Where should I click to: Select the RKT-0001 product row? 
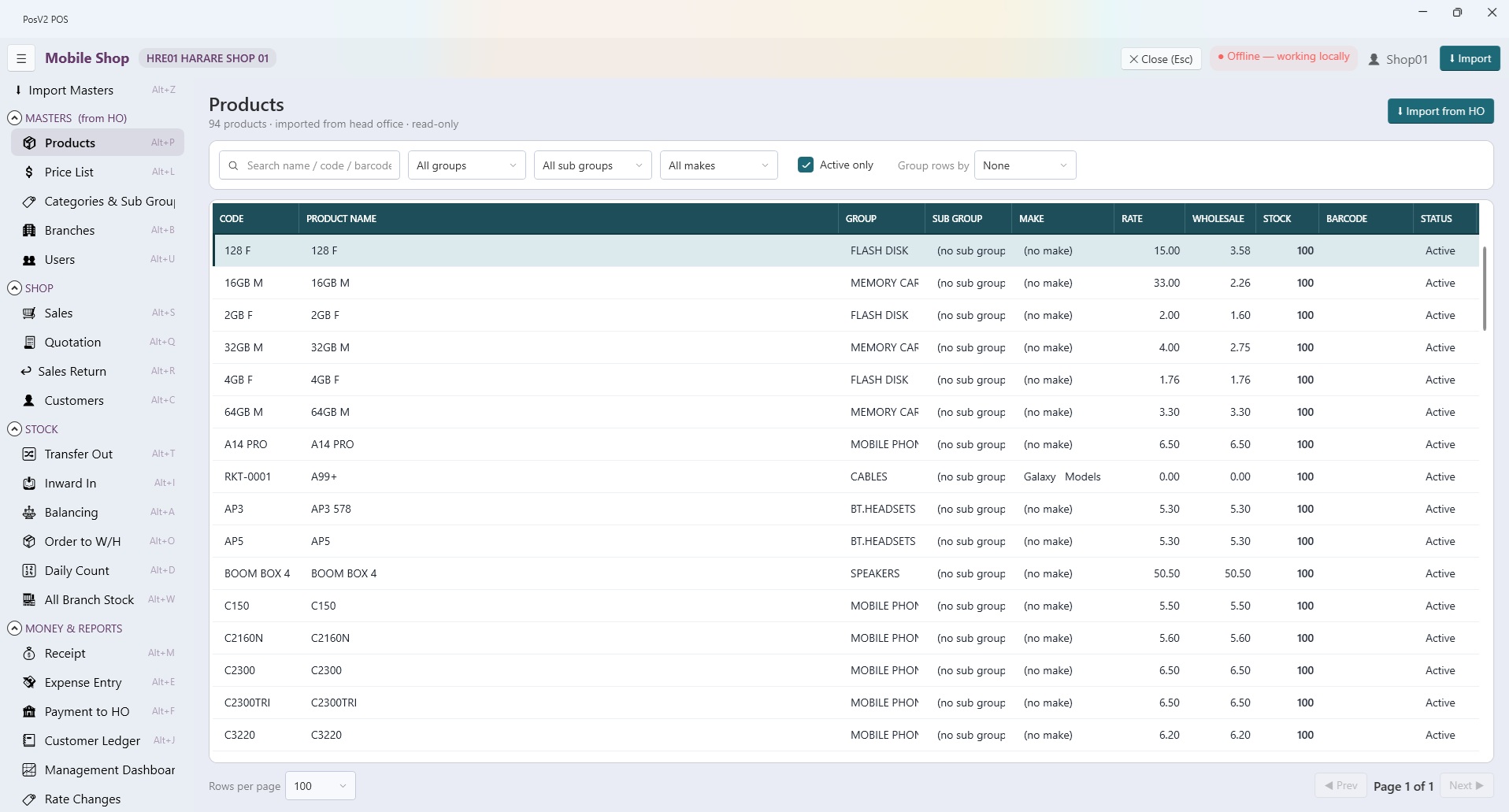click(x=845, y=476)
